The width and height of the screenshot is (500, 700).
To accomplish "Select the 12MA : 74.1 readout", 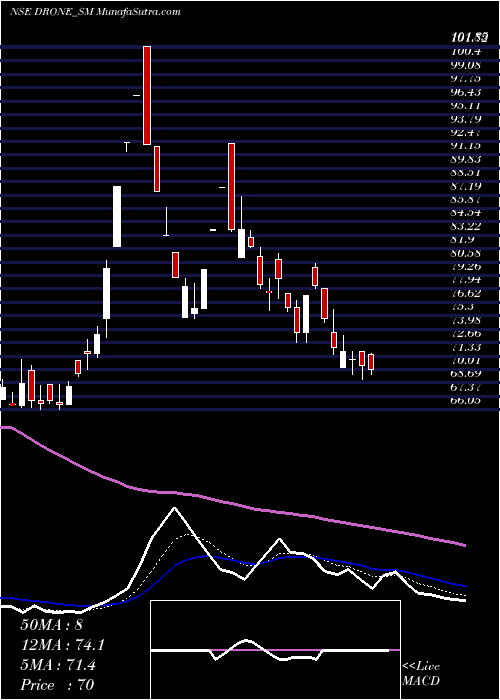I will pos(62,645).
